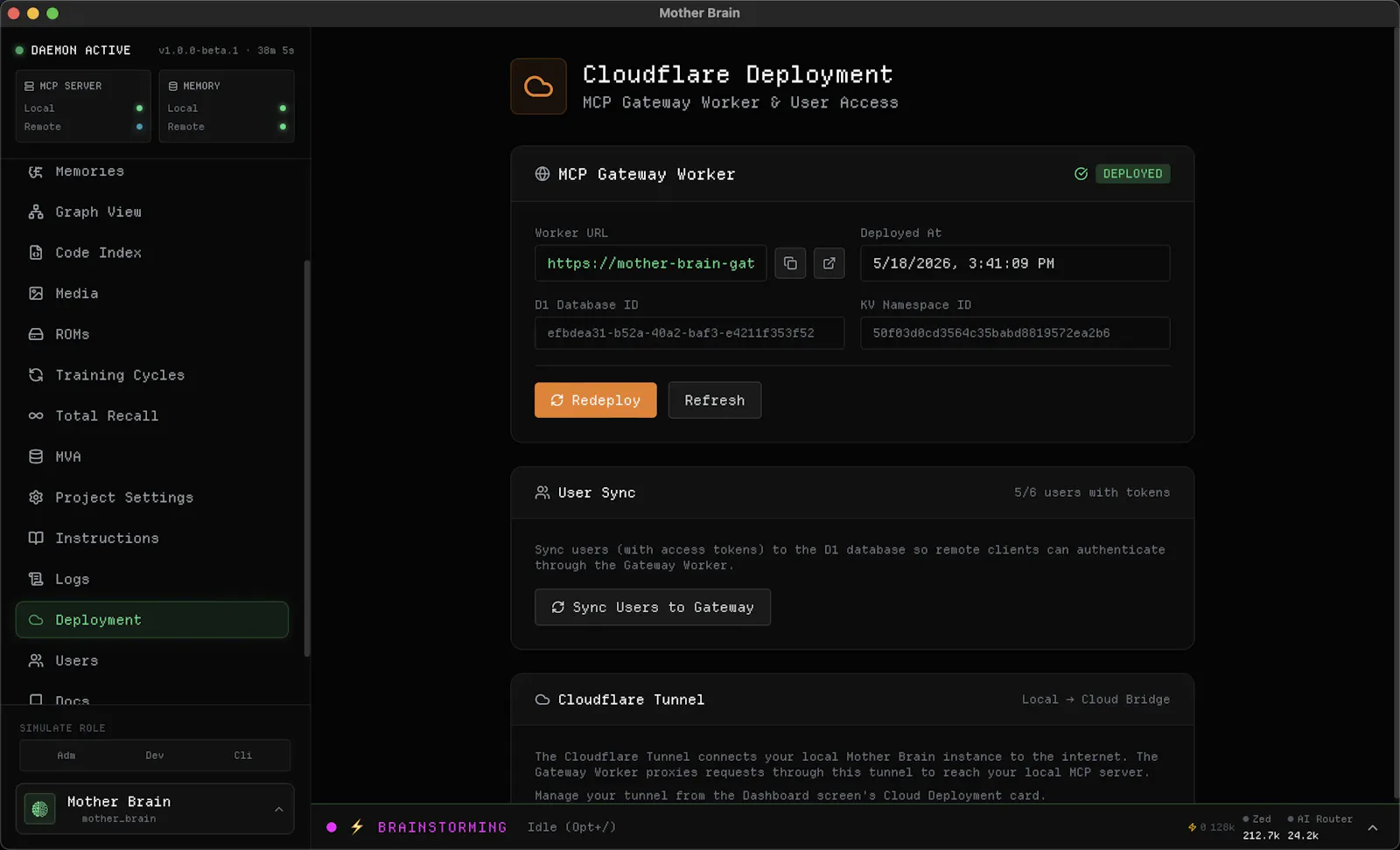Click the D1 Database ID field
The height and width of the screenshot is (850, 1400).
click(689, 333)
